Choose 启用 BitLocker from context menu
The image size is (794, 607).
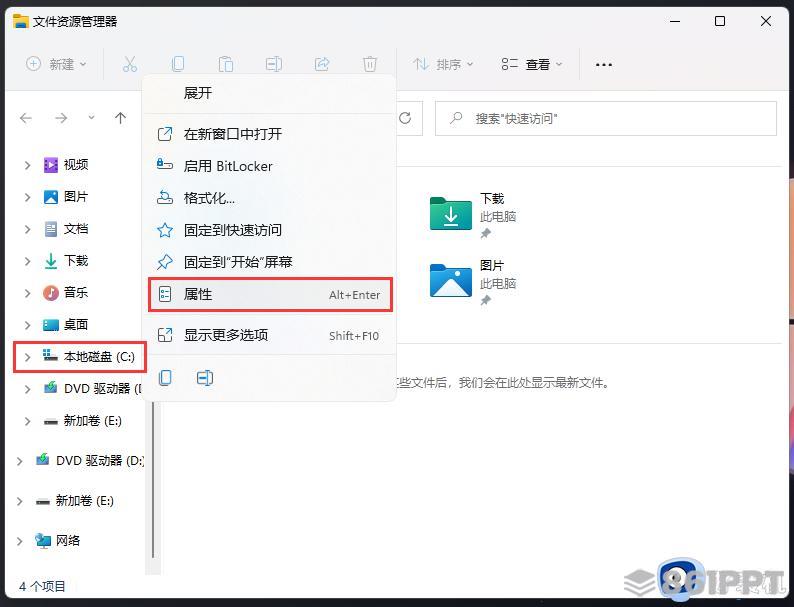pyautogui.click(x=270, y=166)
